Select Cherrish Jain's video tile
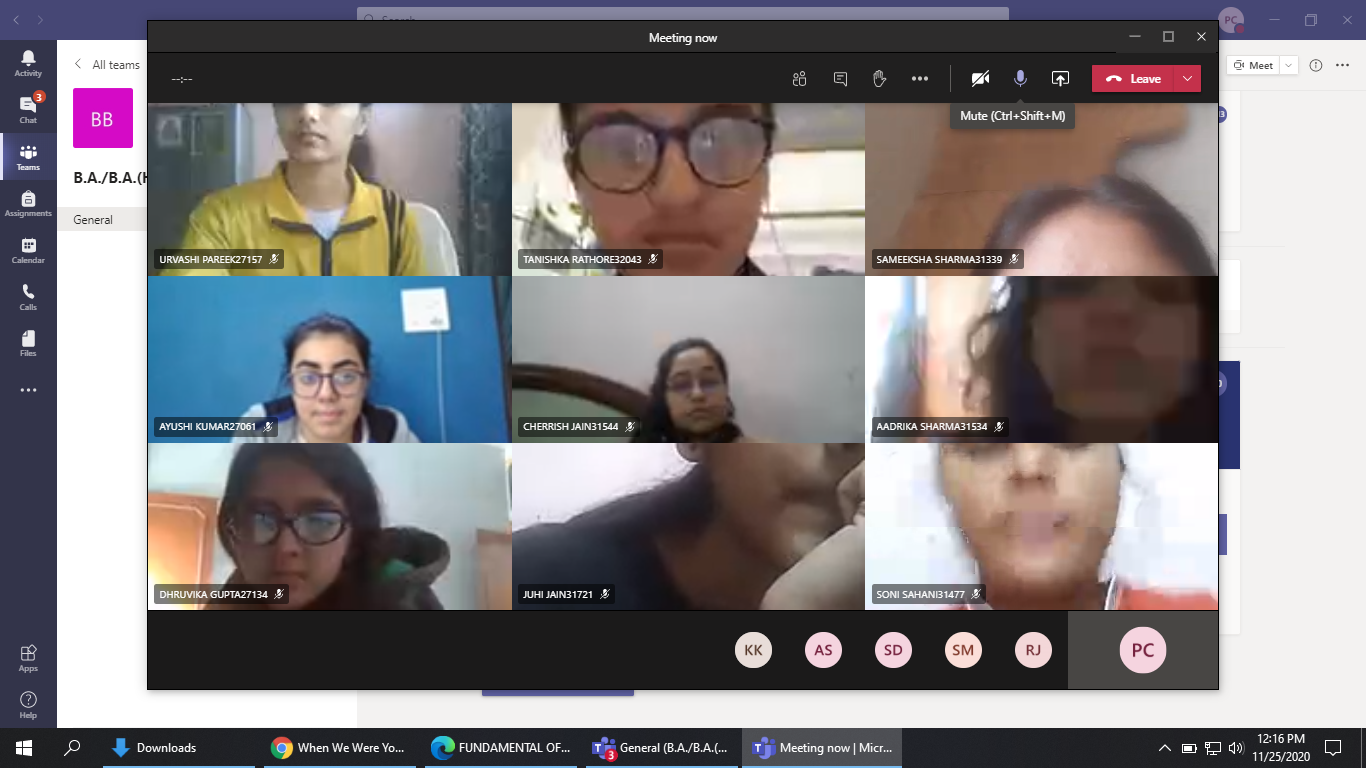The width and height of the screenshot is (1366, 768). tap(688, 360)
